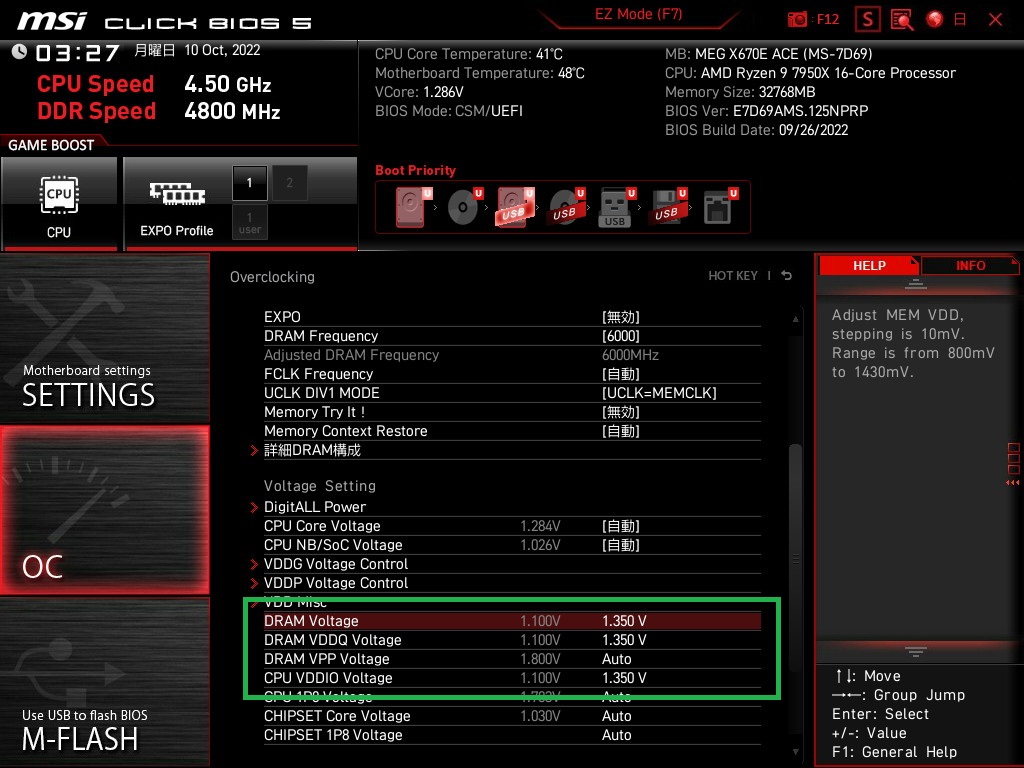The height and width of the screenshot is (768, 1024).
Task: Select the first hard disk boot device icon
Action: click(413, 207)
